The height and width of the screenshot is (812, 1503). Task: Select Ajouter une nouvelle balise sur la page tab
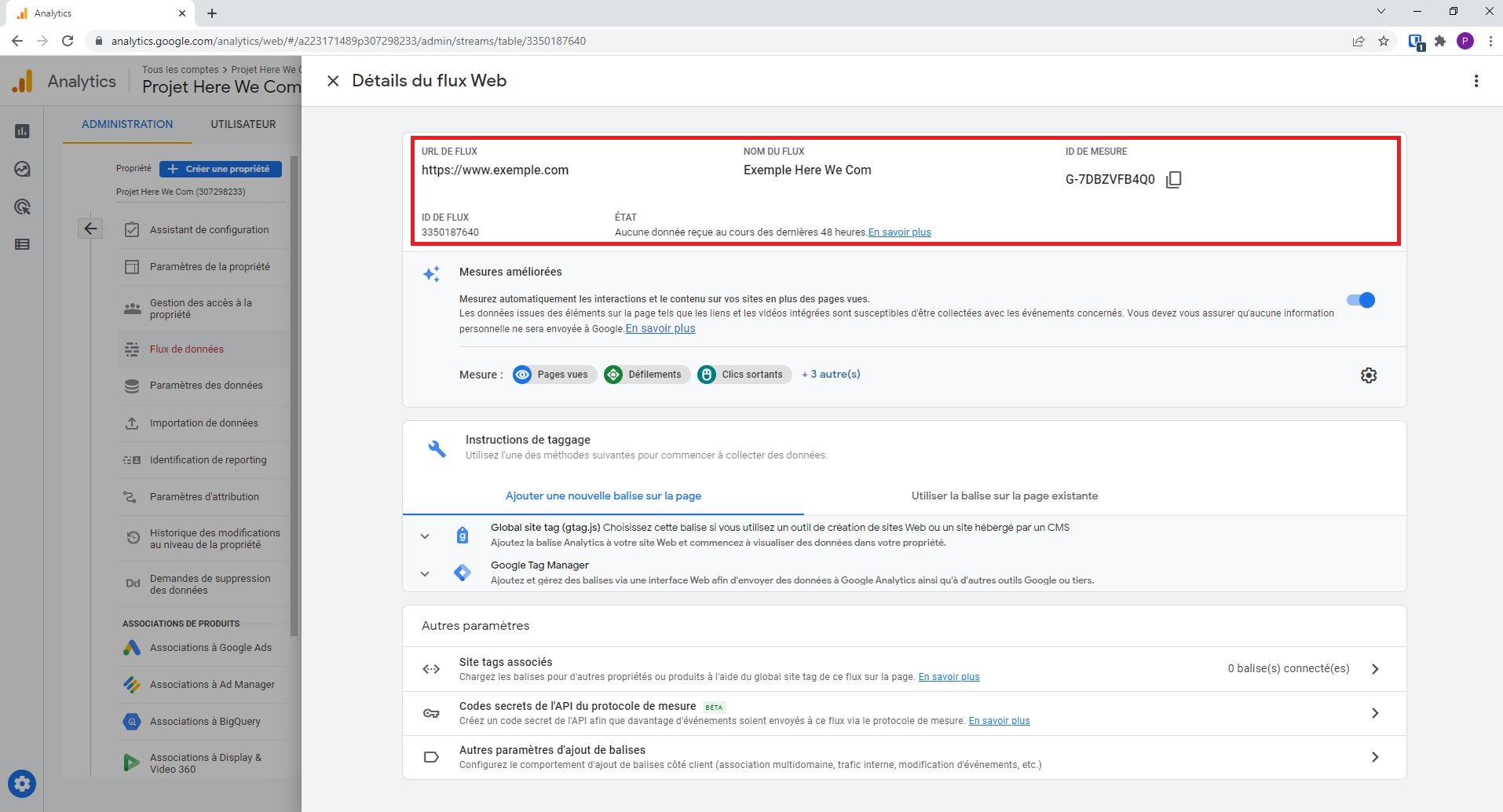603,496
